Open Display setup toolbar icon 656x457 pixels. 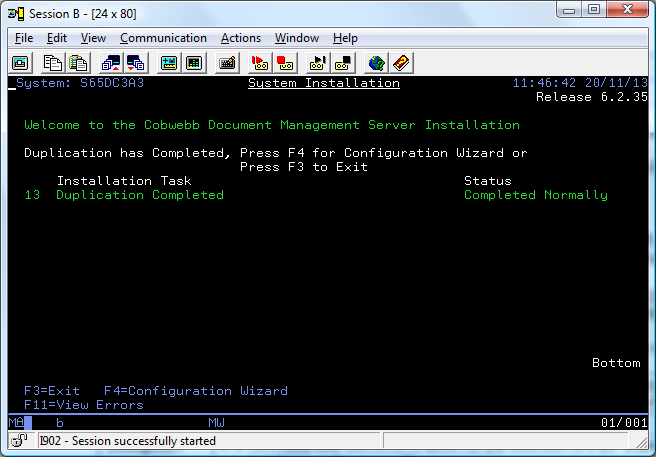(x=169, y=63)
